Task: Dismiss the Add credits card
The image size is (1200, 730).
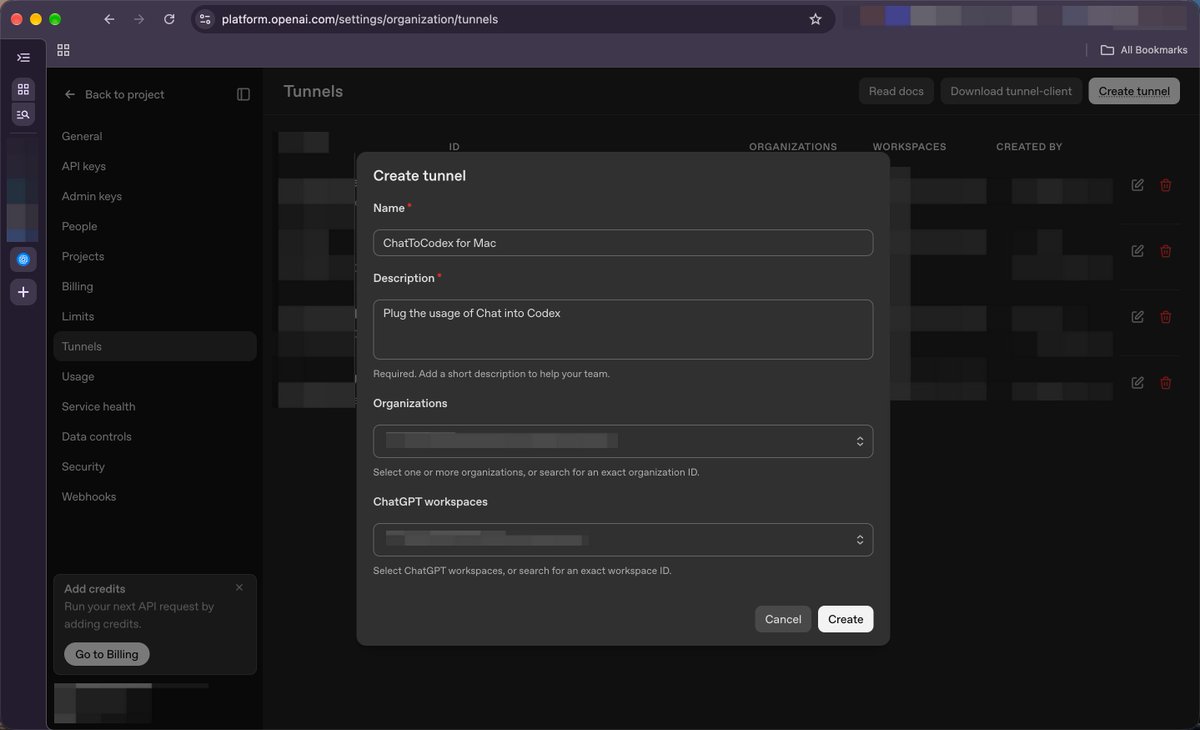Action: coord(239,588)
